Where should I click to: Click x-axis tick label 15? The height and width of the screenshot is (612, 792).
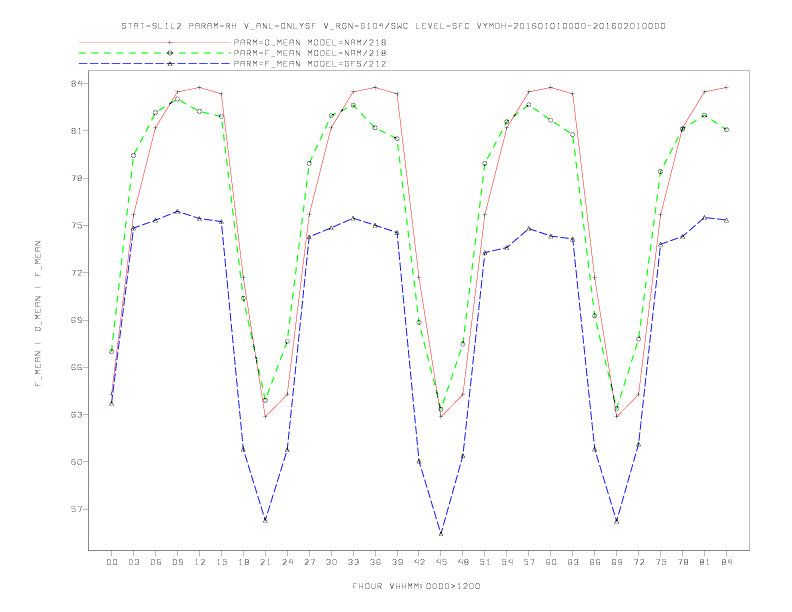(221, 562)
